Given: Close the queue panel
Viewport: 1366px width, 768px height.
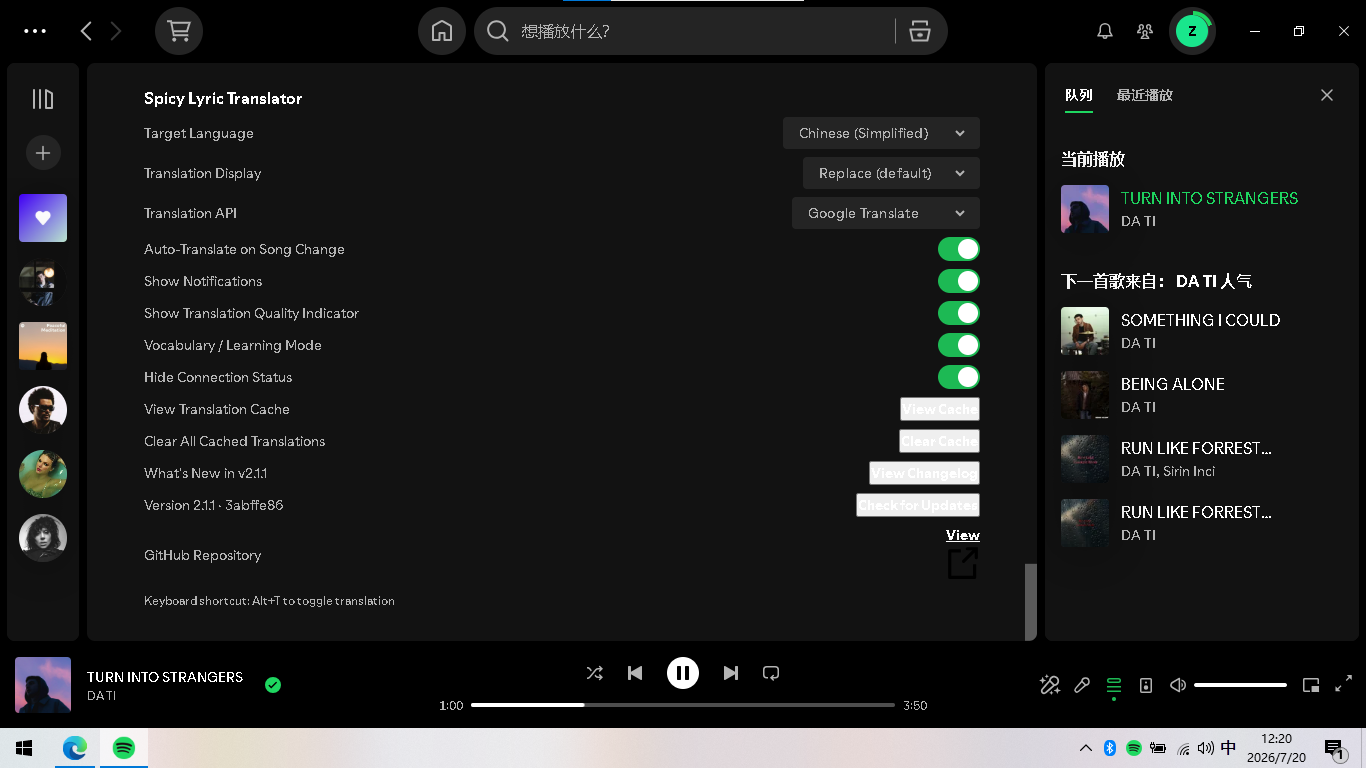Looking at the screenshot, I should (1327, 95).
